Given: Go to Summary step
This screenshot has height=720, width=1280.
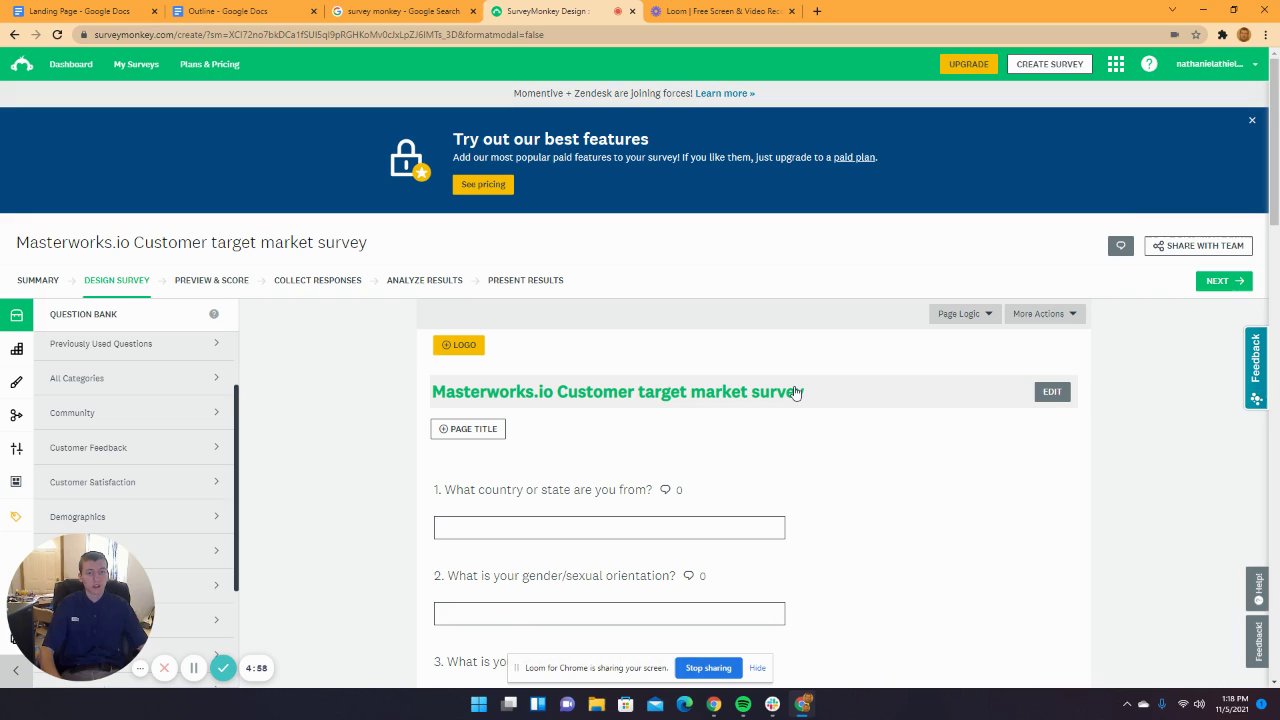Looking at the screenshot, I should click(x=38, y=280).
